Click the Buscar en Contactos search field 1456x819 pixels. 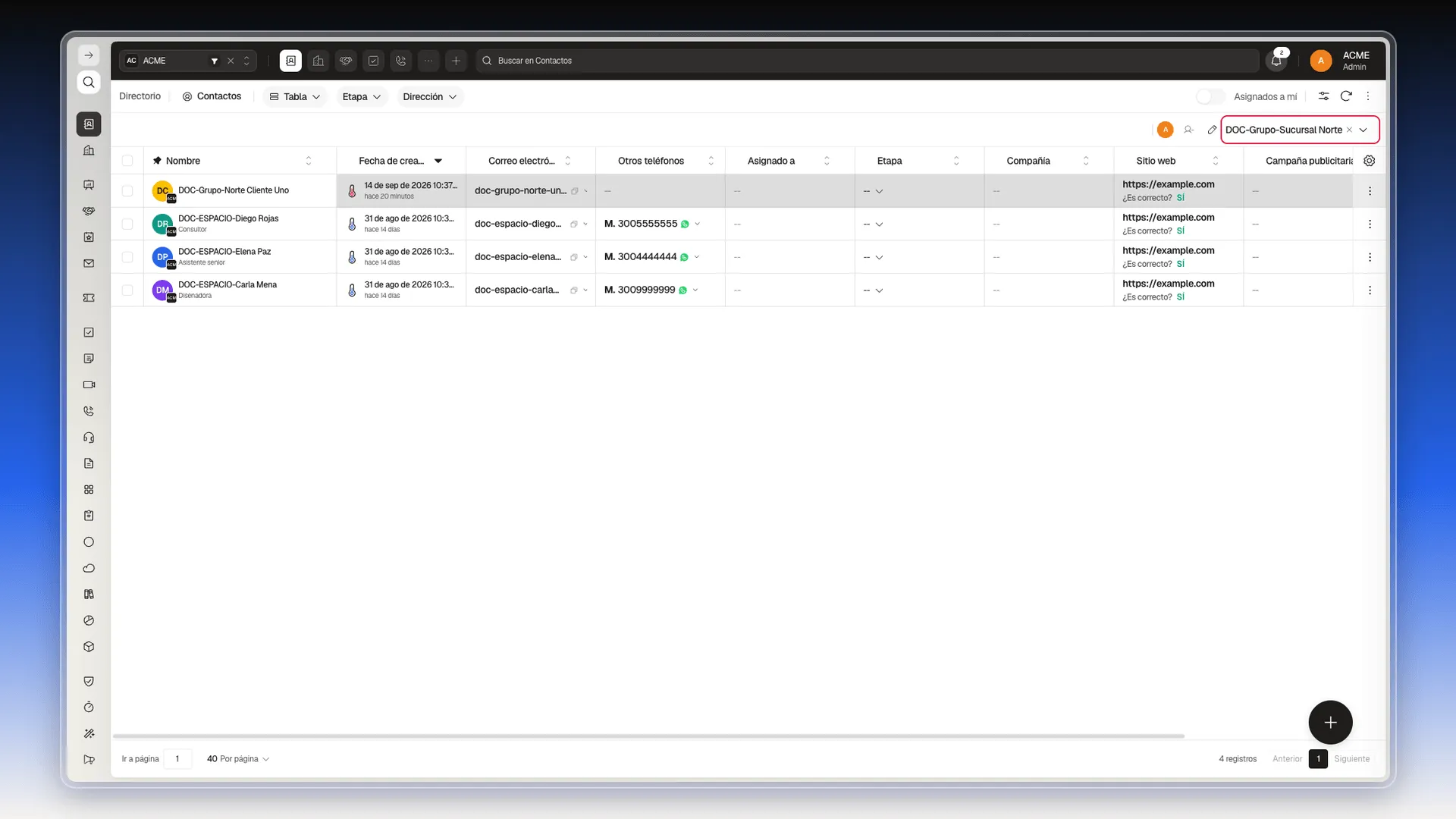867,61
